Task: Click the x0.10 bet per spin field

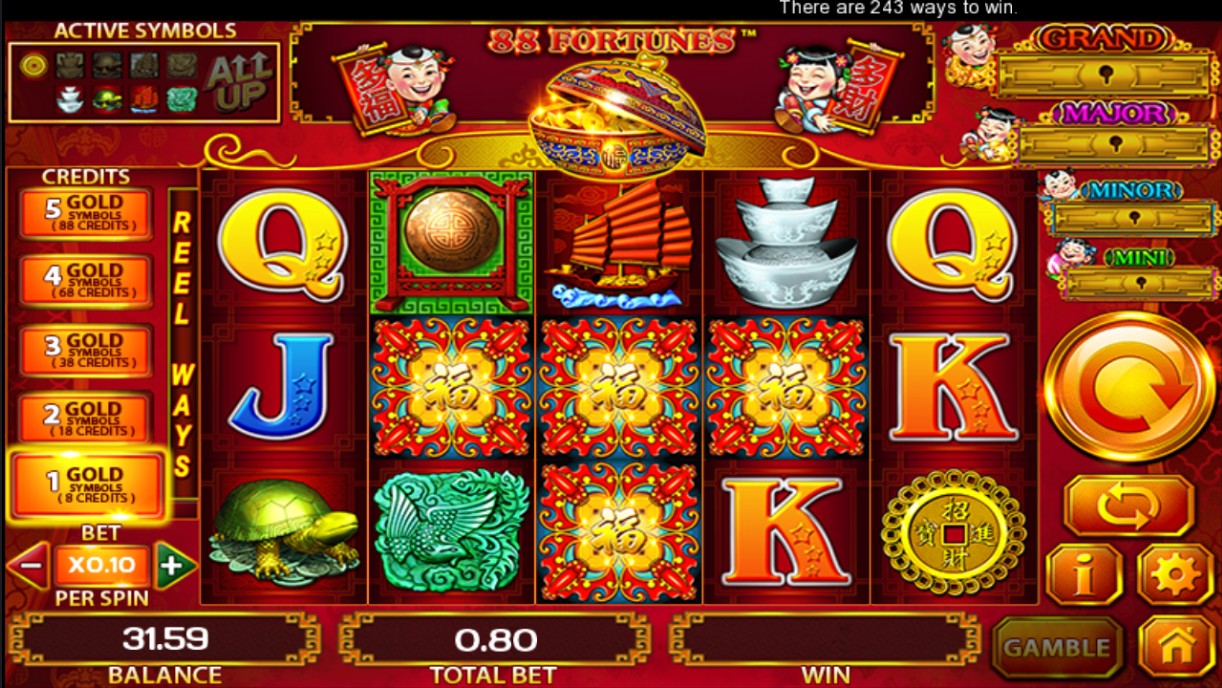Action: tap(102, 566)
